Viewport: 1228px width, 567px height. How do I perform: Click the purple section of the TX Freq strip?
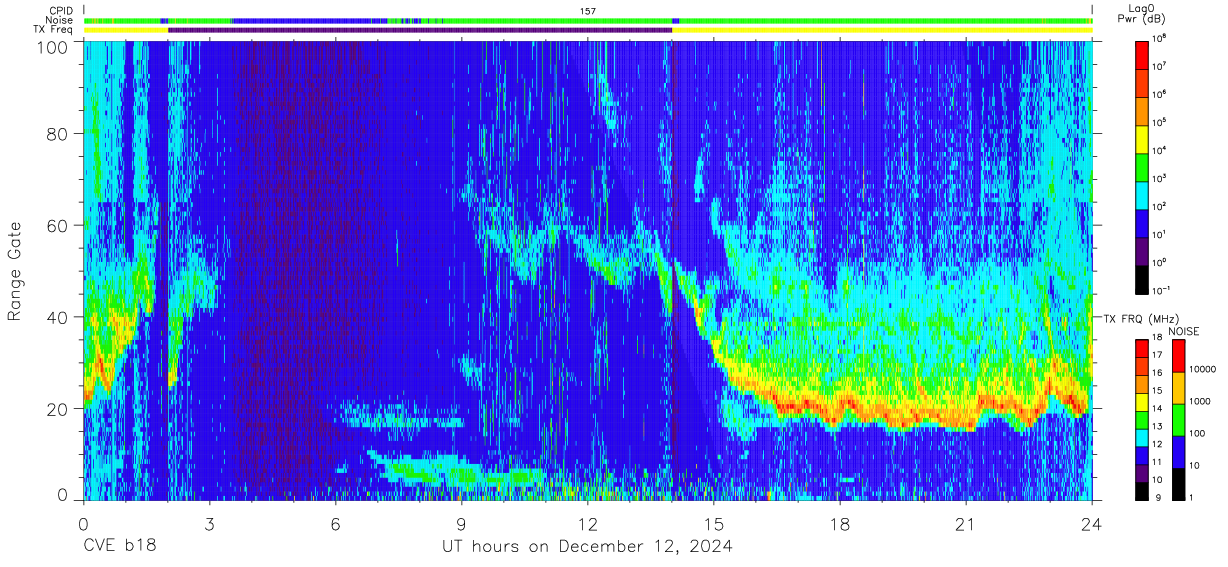click(420, 30)
